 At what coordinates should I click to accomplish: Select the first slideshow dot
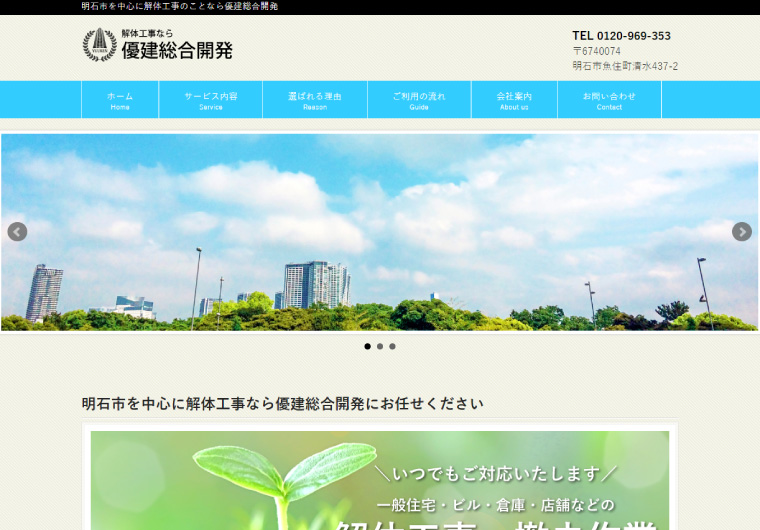[367, 346]
